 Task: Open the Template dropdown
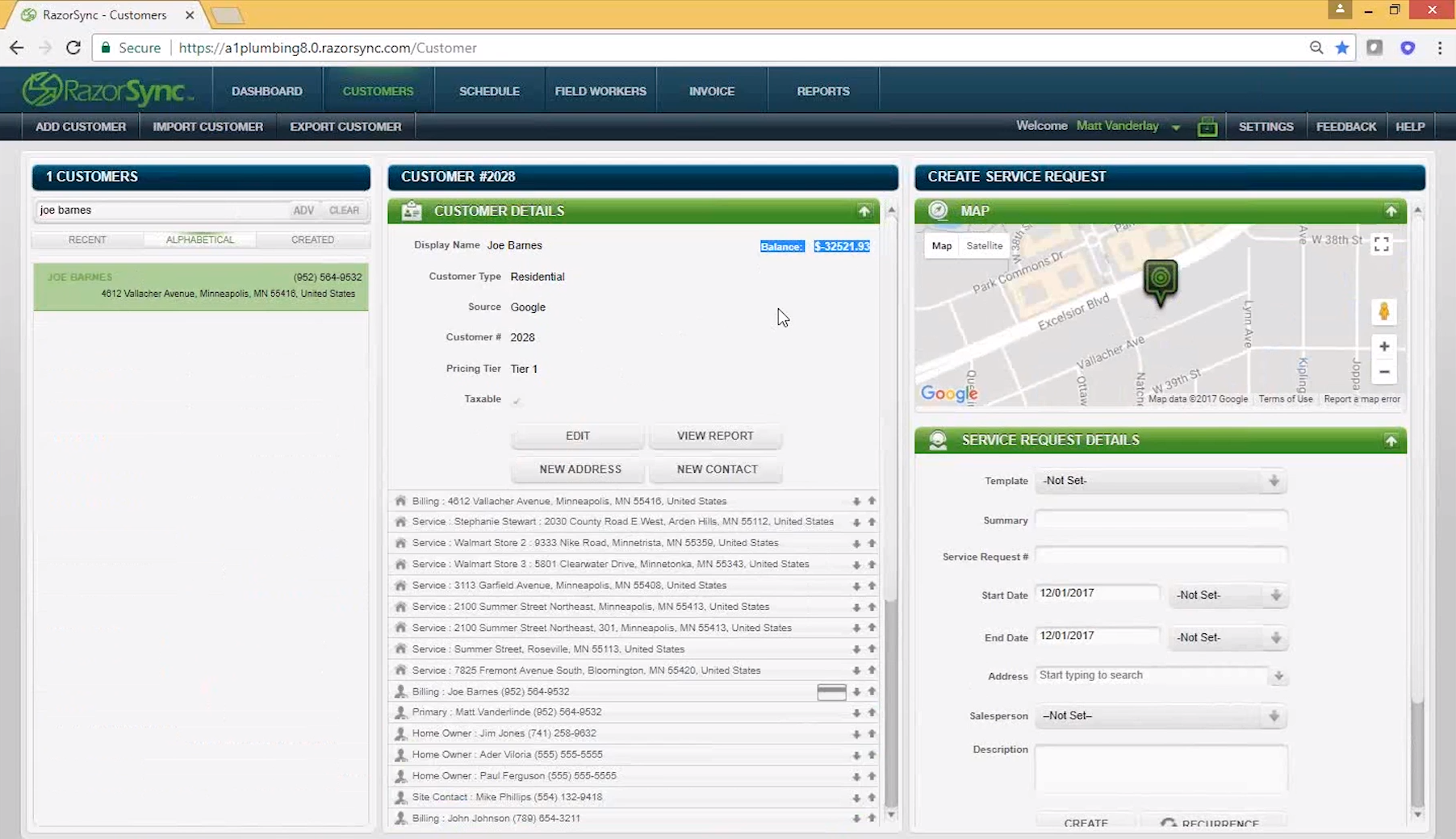[x=1160, y=481]
